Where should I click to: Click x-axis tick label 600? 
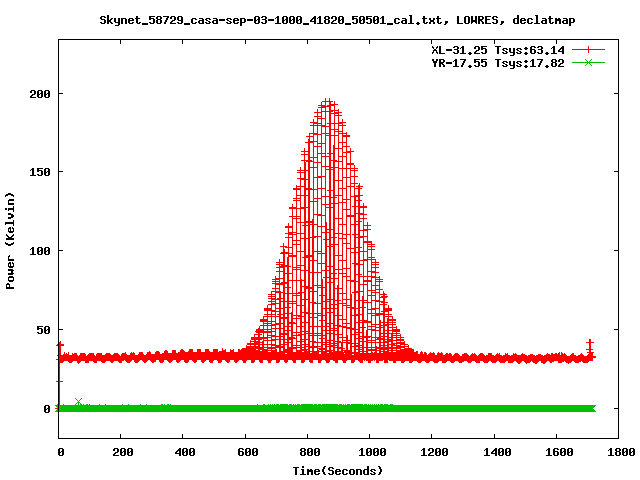pyautogui.click(x=248, y=452)
